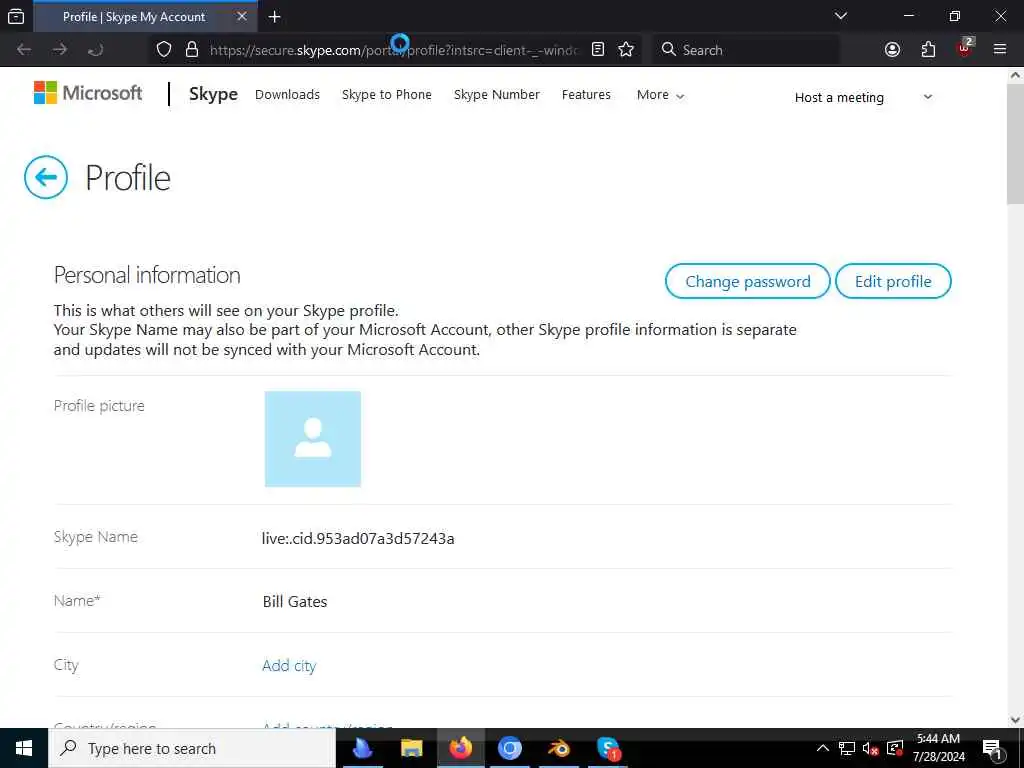The image size is (1024, 768).
Task: Open the tracking protection shield
Action: coord(164,50)
